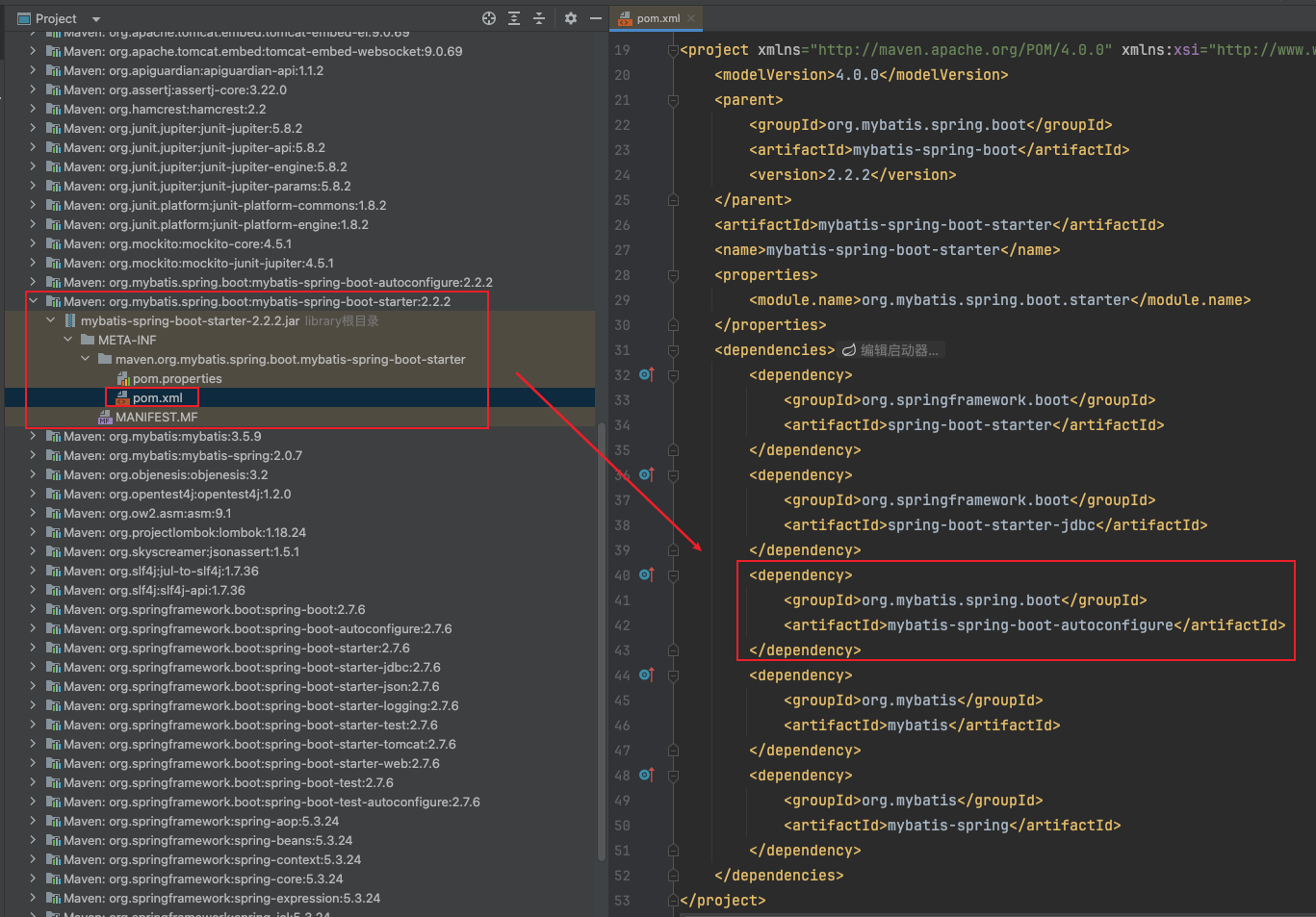This screenshot has width=1316, height=917.
Task: Click the Collapse All icon in Project toolbar
Action: [x=539, y=18]
